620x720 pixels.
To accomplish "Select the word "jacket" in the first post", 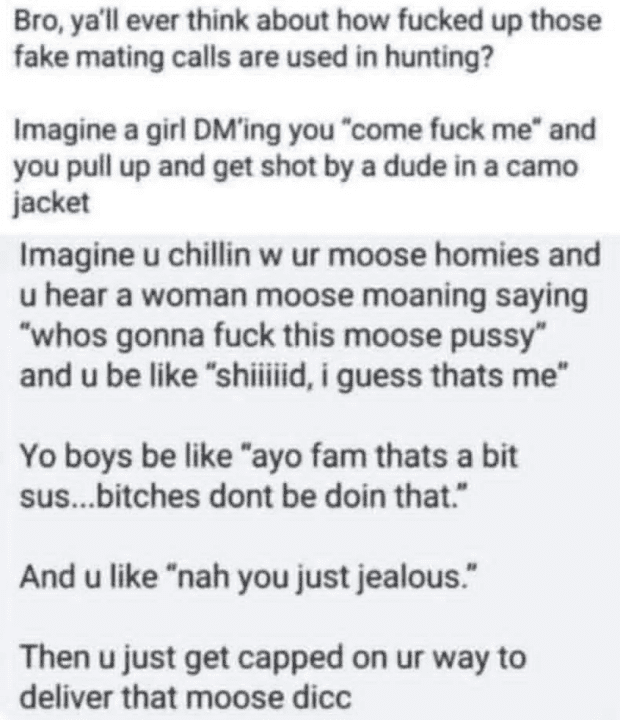I will [51, 203].
